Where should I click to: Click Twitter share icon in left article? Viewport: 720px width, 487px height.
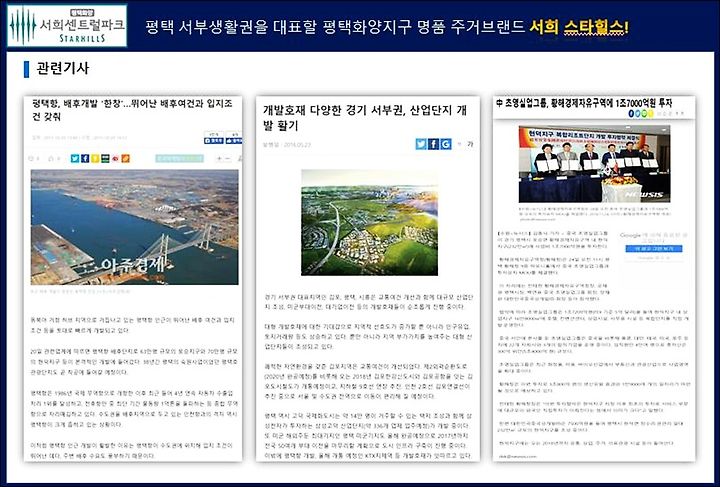pos(75,158)
